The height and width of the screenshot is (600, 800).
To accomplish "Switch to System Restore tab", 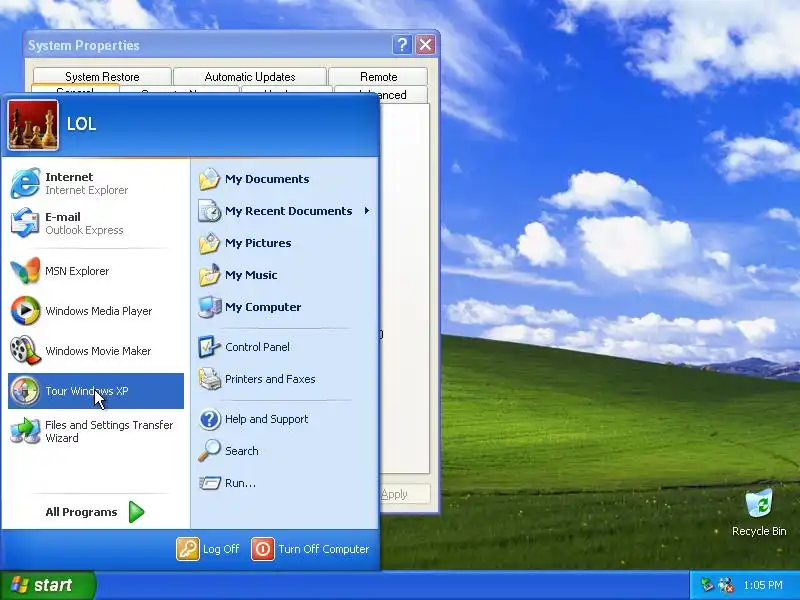I will coord(102,77).
